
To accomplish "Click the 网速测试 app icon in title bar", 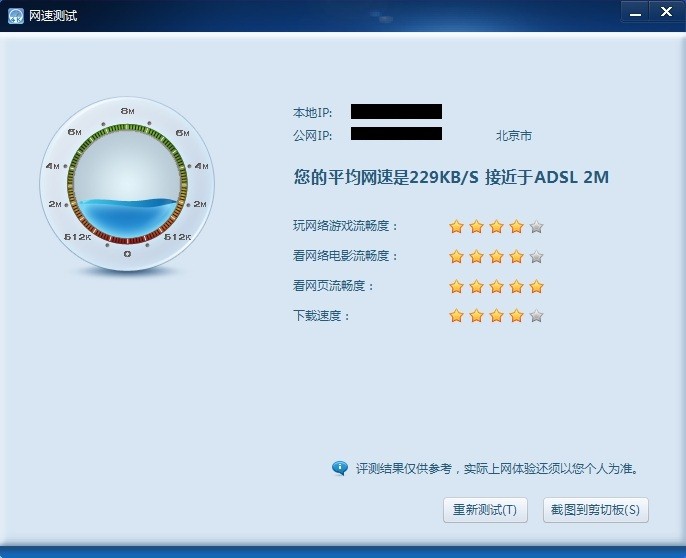I will coord(15,15).
